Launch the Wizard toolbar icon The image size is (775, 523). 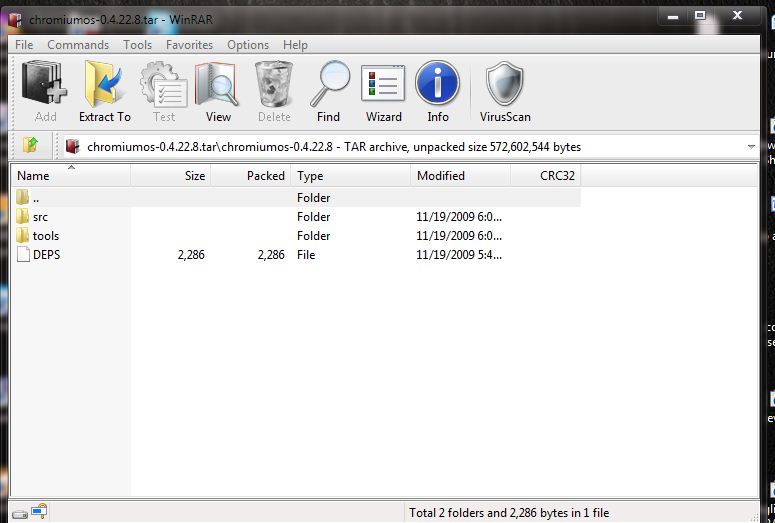click(383, 83)
